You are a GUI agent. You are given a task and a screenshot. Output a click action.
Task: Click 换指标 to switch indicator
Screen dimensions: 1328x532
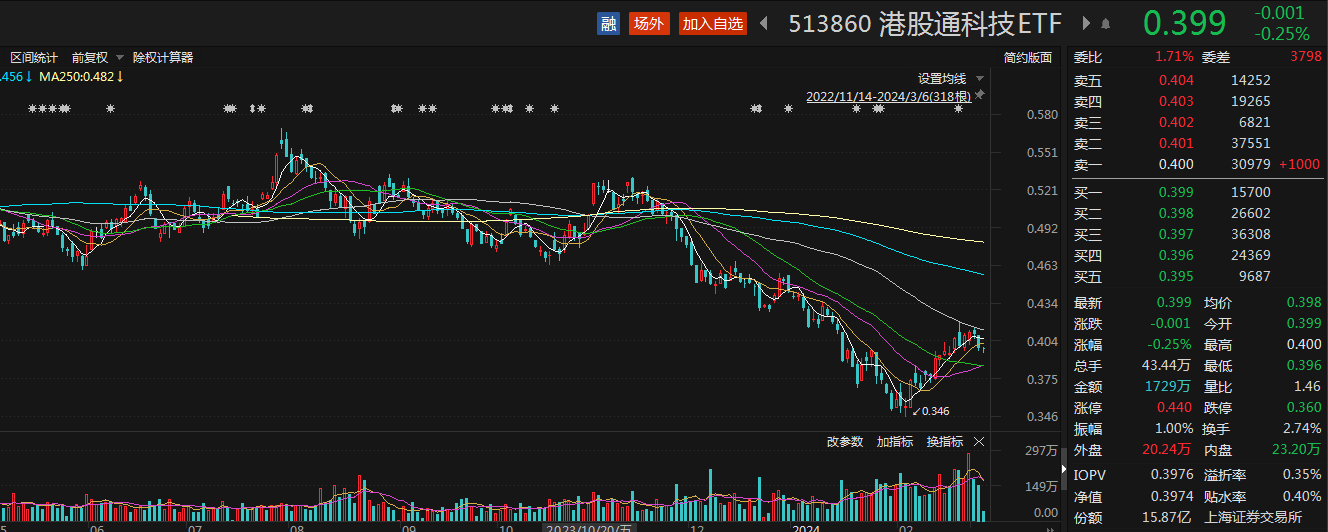[x=944, y=442]
